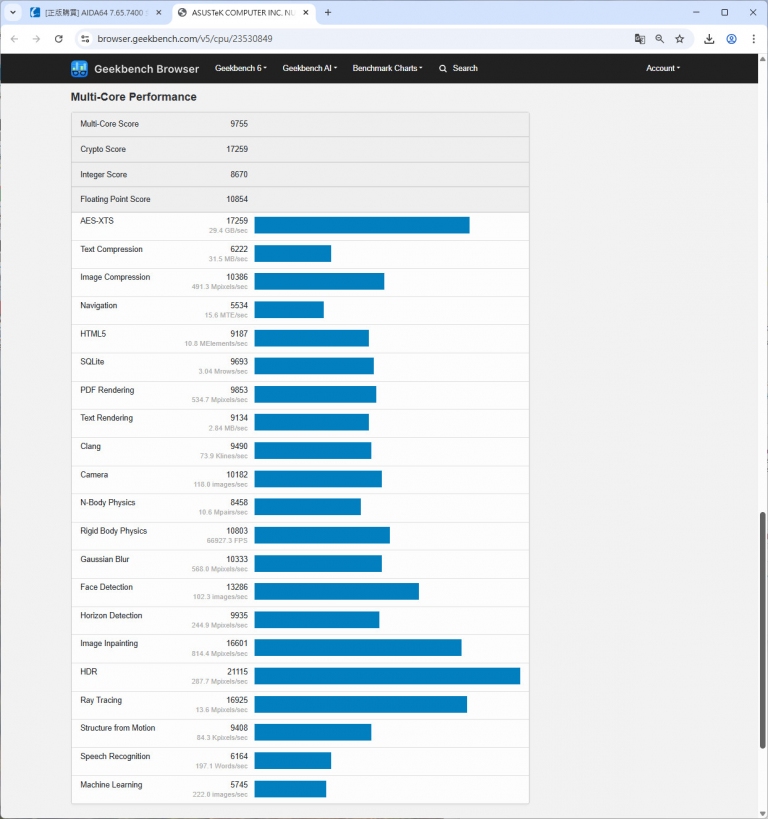Expand the Geekbench 6 menu

coord(240,68)
